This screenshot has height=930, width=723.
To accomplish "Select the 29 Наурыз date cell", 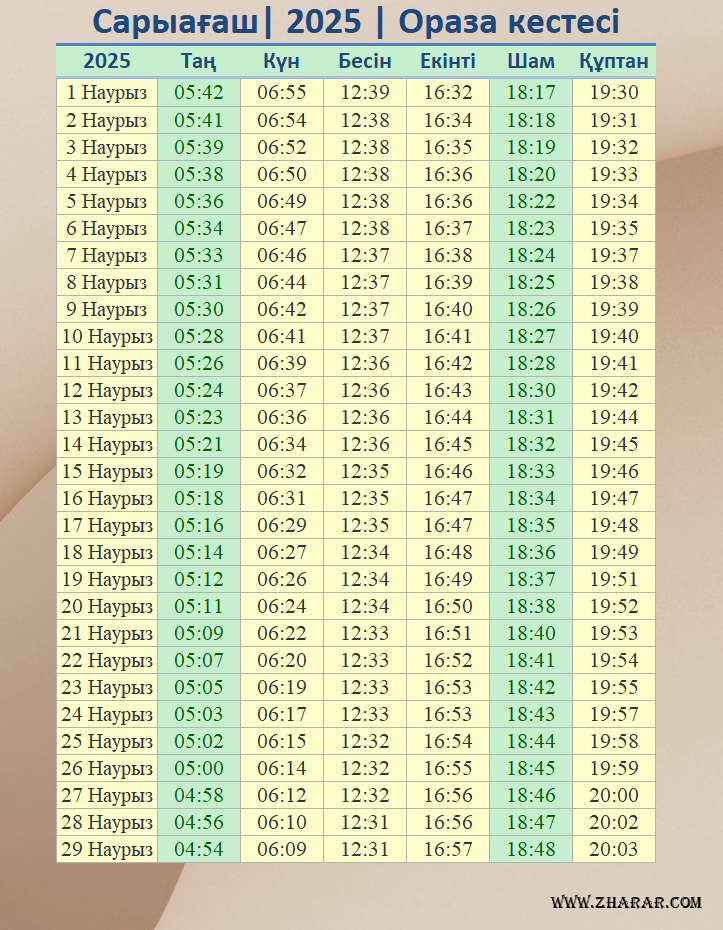I will (x=106, y=849).
